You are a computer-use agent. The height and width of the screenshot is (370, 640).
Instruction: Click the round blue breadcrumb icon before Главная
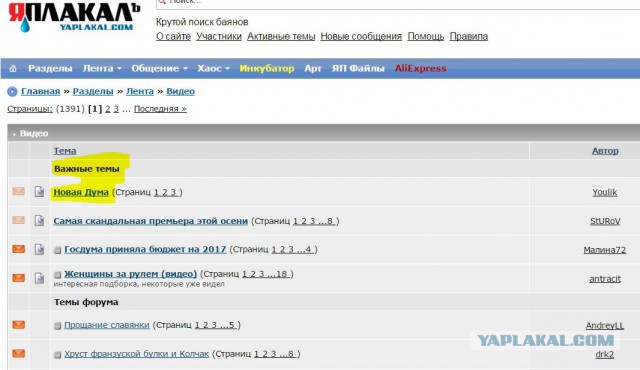12,91
